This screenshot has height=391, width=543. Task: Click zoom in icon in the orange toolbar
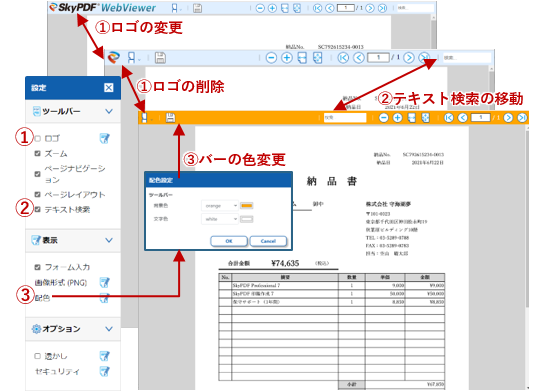[x=397, y=118]
